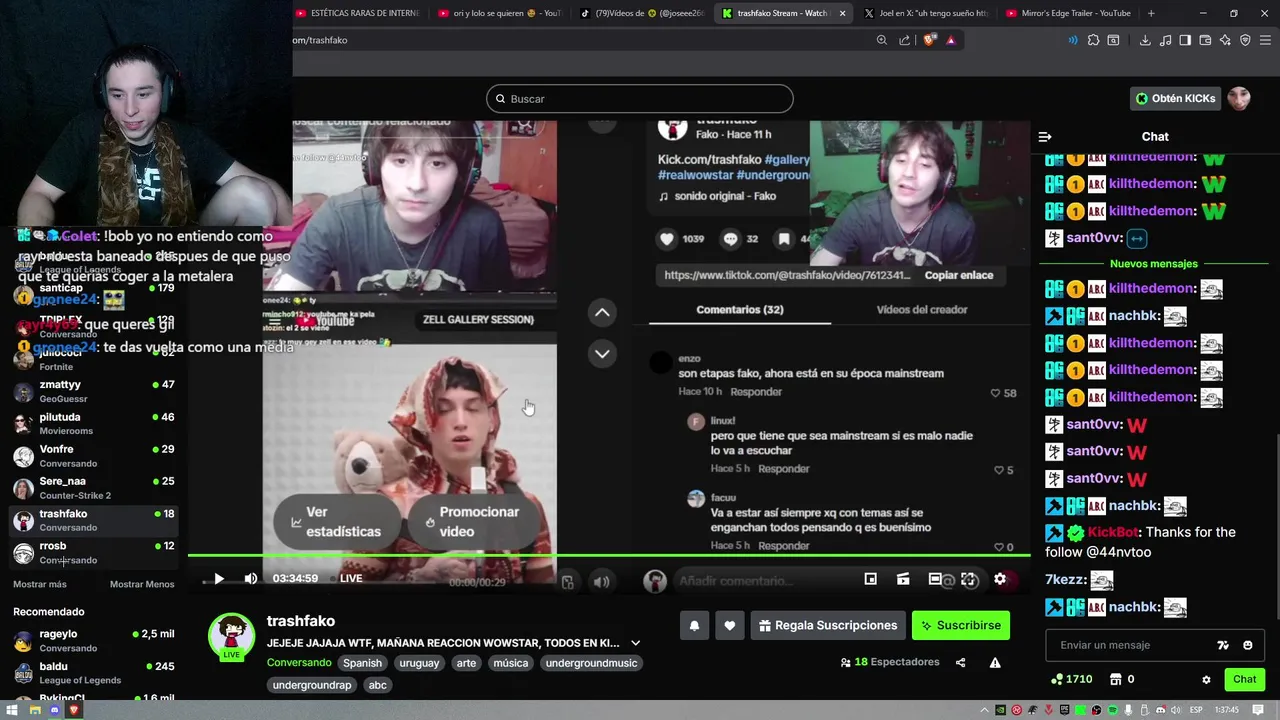Open the channel points 1710 menu

(1071, 679)
